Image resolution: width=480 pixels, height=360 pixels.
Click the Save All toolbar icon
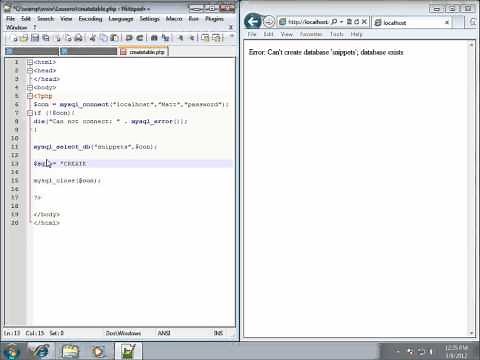tap(46, 38)
